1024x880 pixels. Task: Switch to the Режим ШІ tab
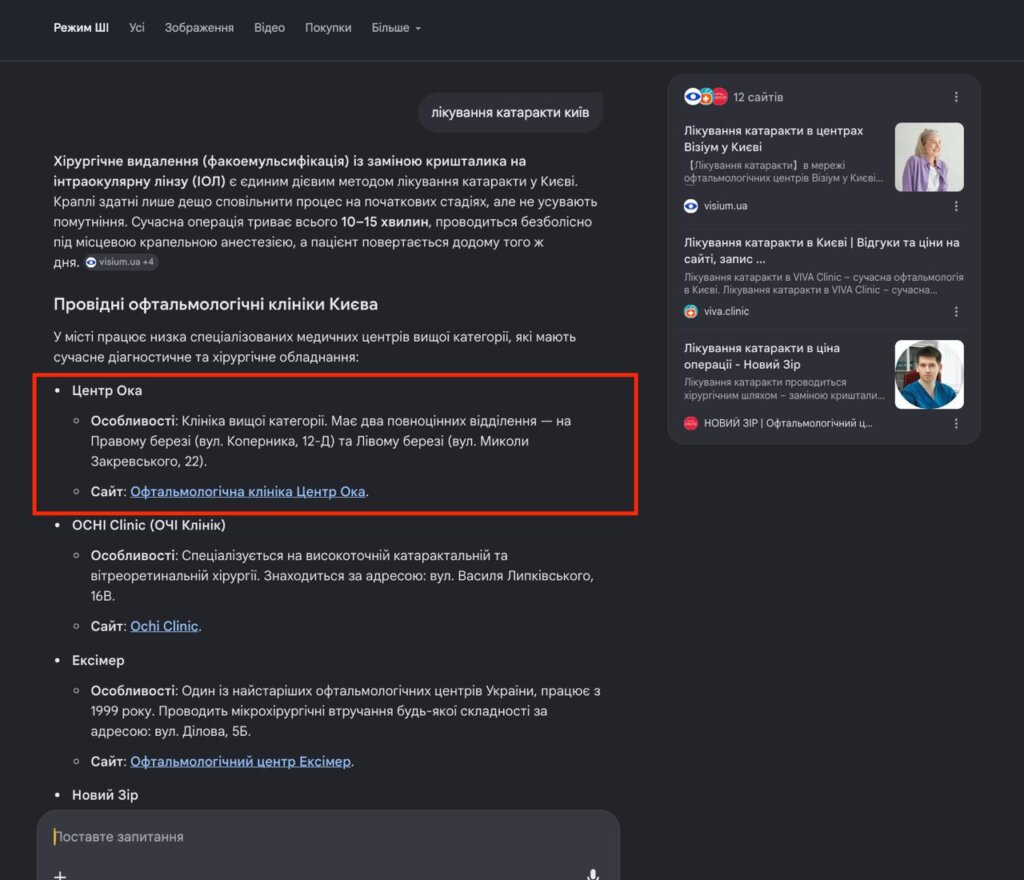coord(81,27)
